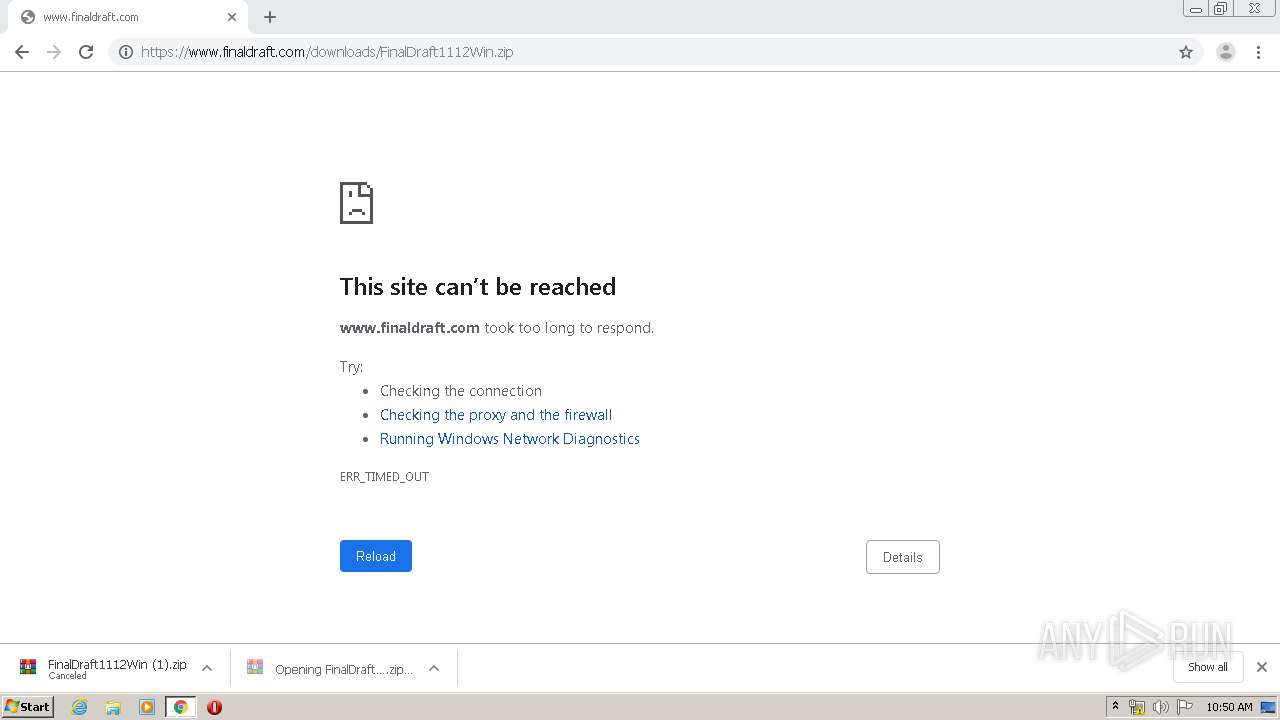
Task: Show hidden system tray icons
Action: click(1116, 707)
